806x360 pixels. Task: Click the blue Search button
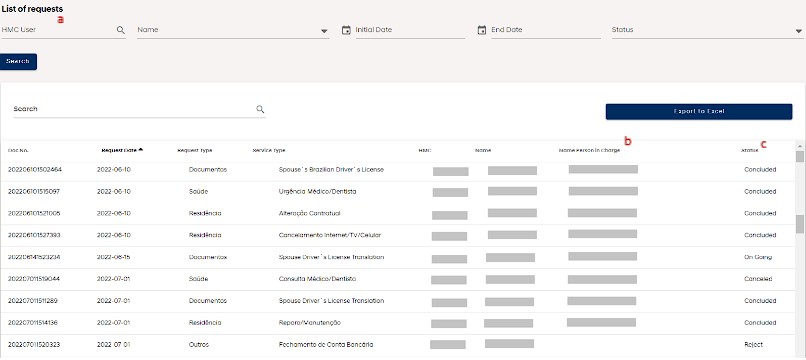pyautogui.click(x=19, y=62)
